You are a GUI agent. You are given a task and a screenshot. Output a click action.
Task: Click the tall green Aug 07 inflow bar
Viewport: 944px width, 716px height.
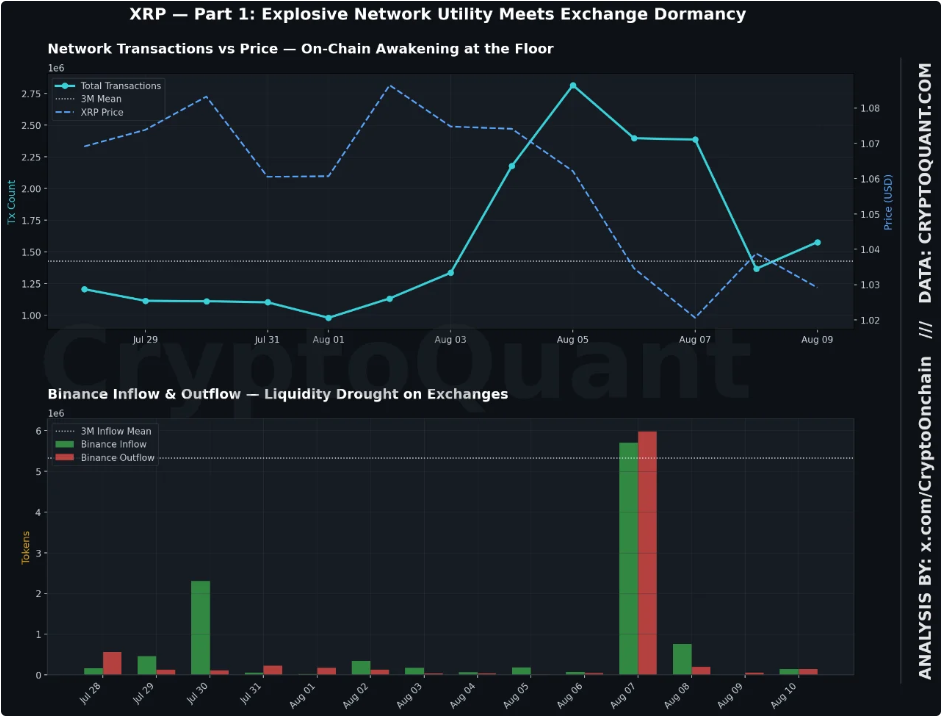coord(629,559)
